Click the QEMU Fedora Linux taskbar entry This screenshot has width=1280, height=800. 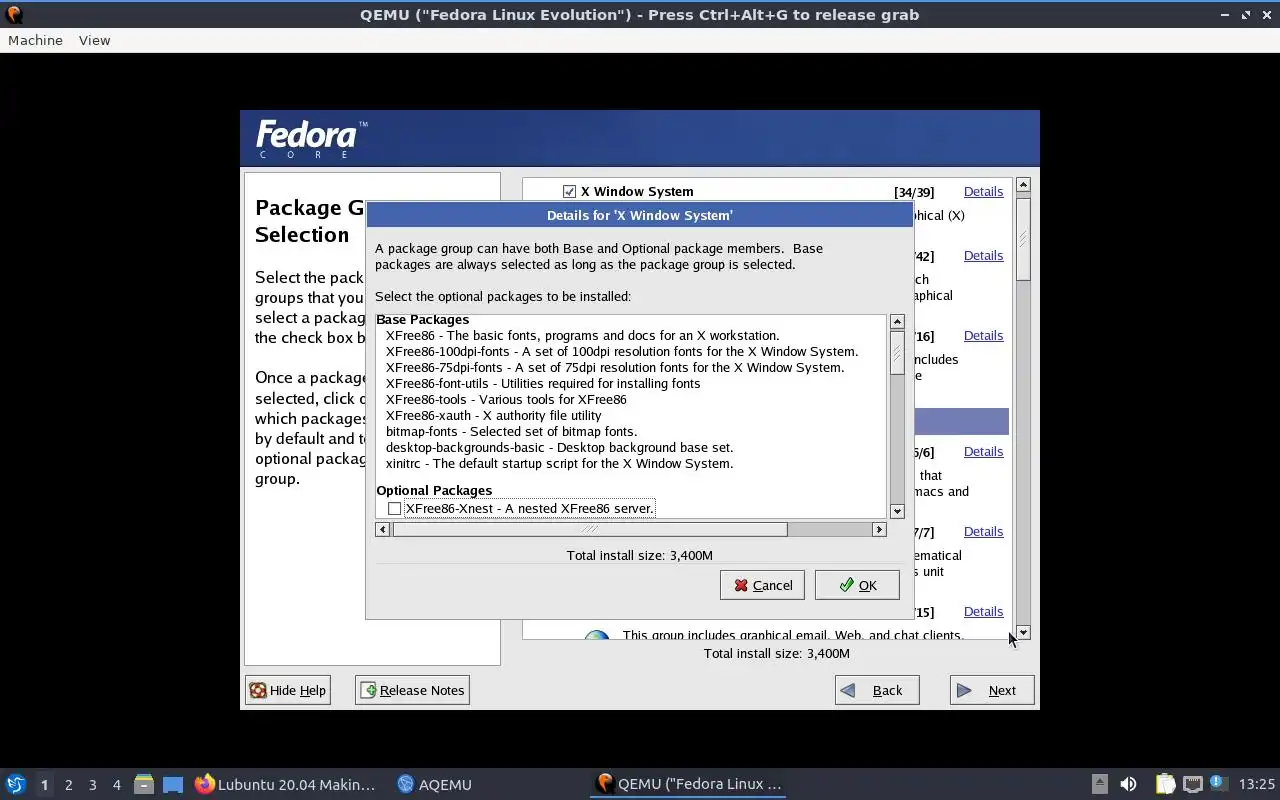pos(688,784)
